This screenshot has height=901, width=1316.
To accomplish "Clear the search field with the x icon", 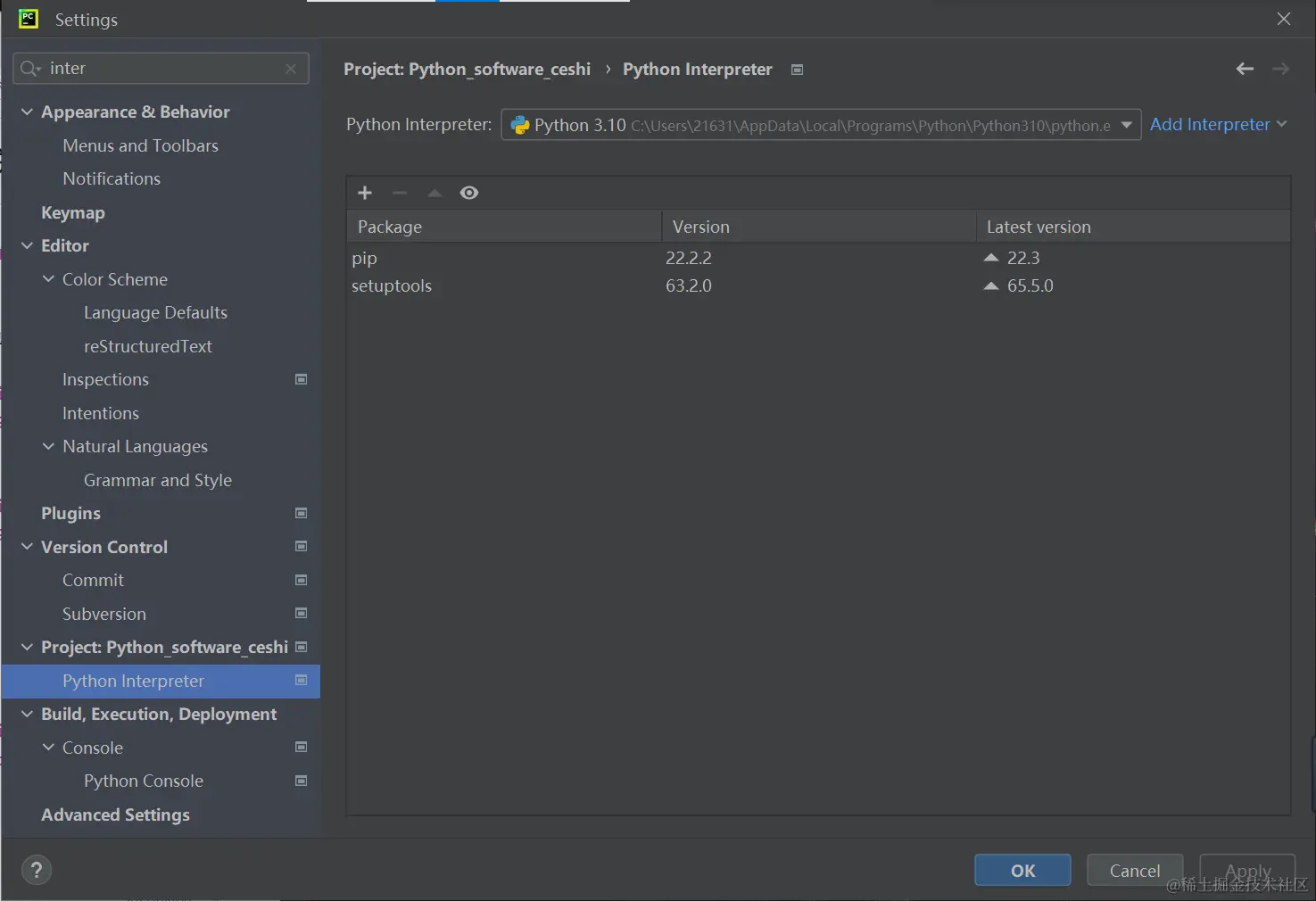I will 291,69.
